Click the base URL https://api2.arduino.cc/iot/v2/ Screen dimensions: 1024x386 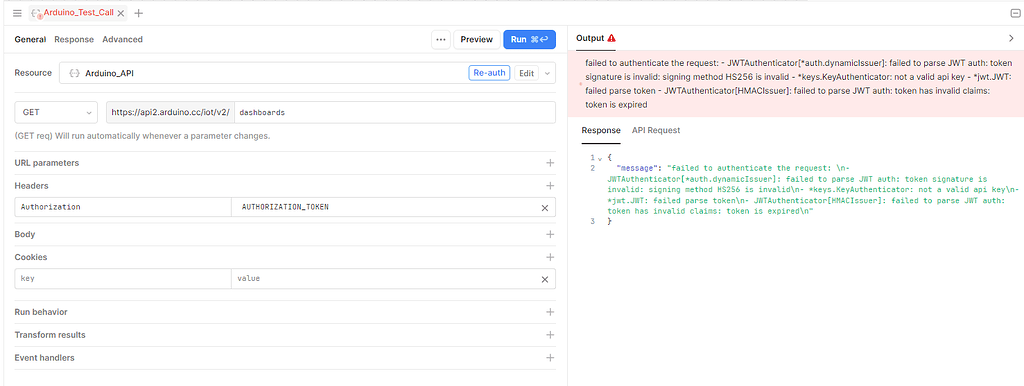tap(170, 112)
